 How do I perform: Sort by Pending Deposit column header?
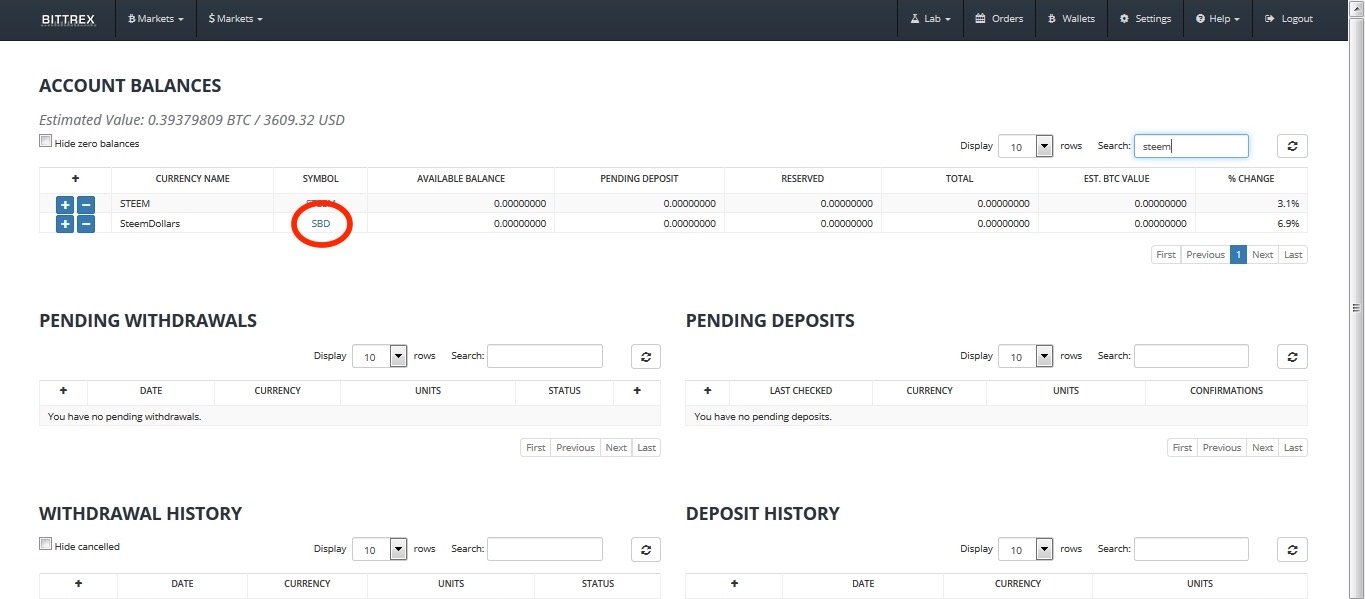point(639,179)
